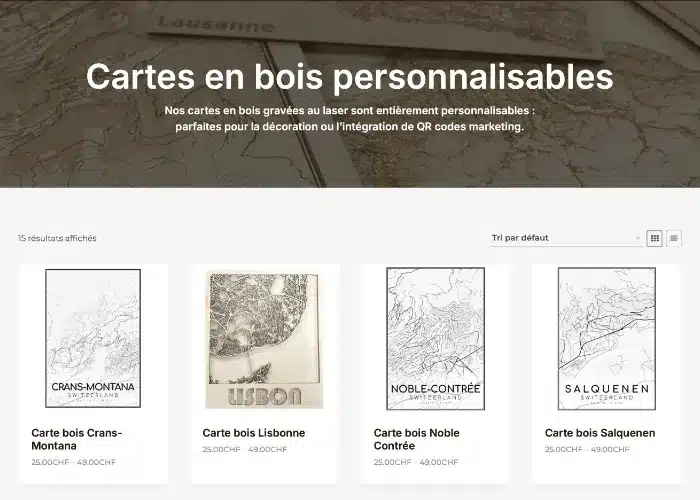This screenshot has height=500, width=700.
Task: Switch to grid view layout
Action: click(x=654, y=238)
